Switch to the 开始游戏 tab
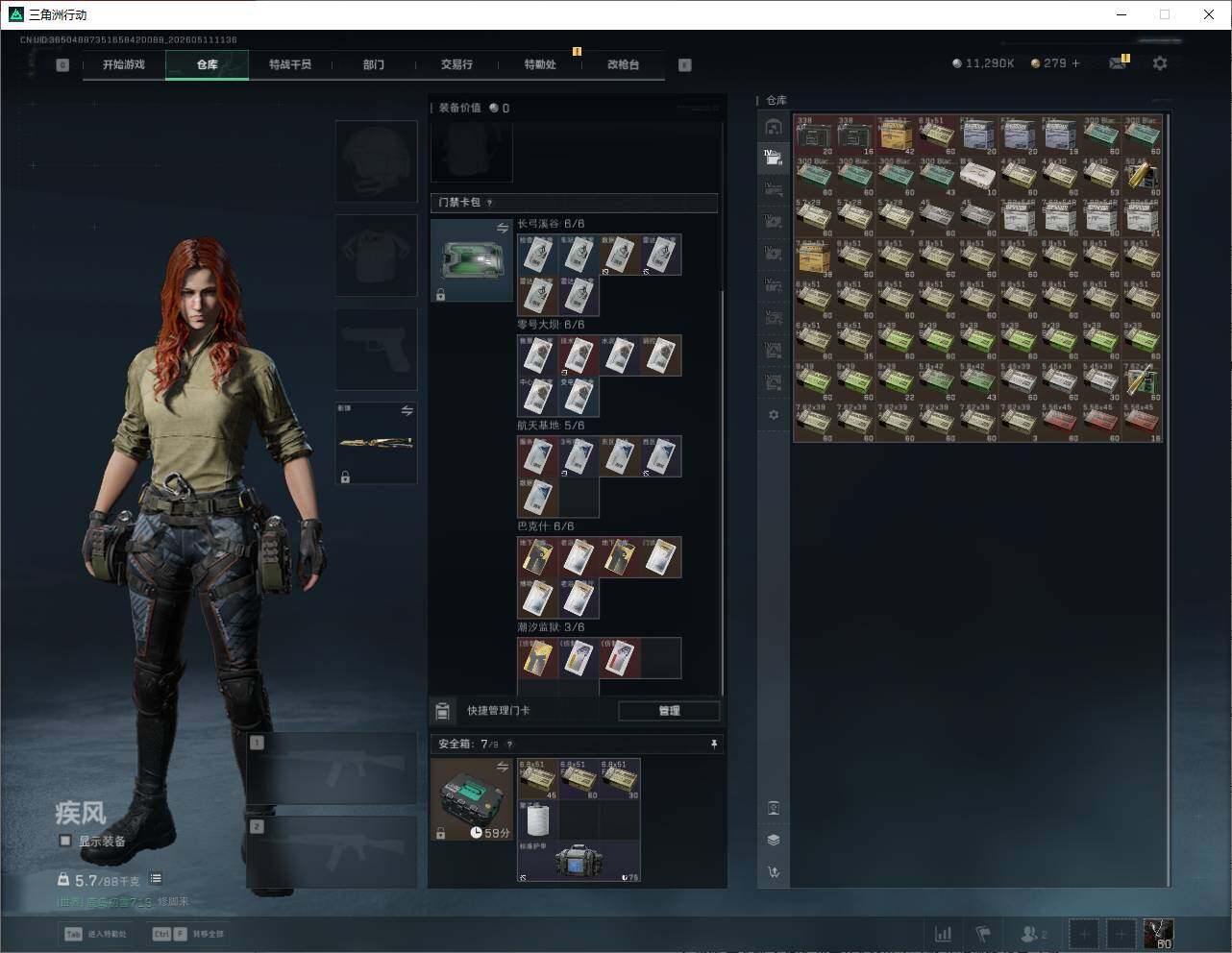1232x953 pixels. [x=124, y=64]
